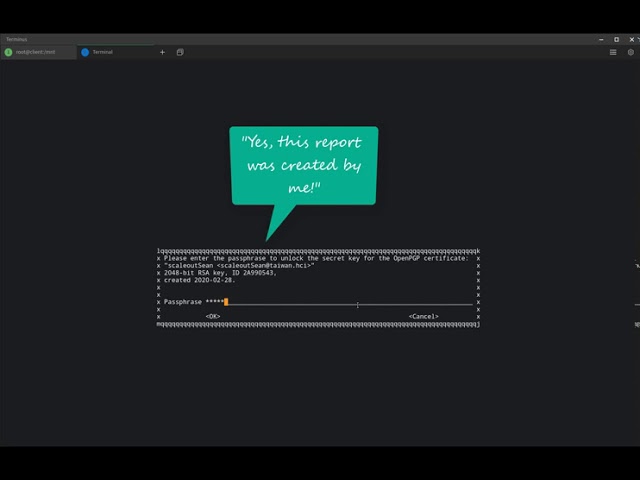Click the green icon on root@client tab
The width and height of the screenshot is (640, 480).
pyautogui.click(x=8, y=52)
